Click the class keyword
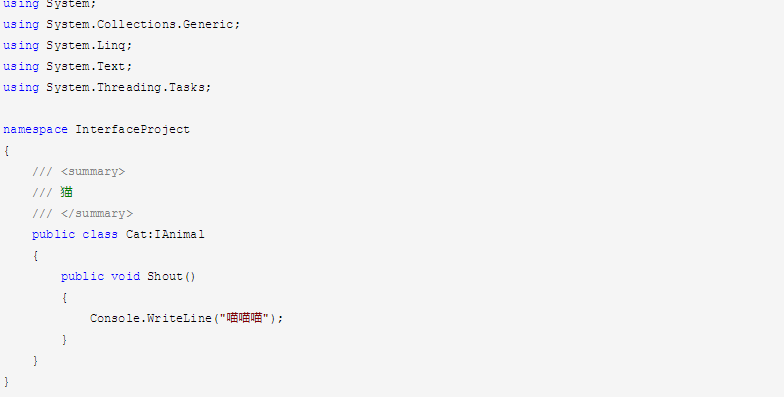Screen dimensions: 784x397 (100, 234)
